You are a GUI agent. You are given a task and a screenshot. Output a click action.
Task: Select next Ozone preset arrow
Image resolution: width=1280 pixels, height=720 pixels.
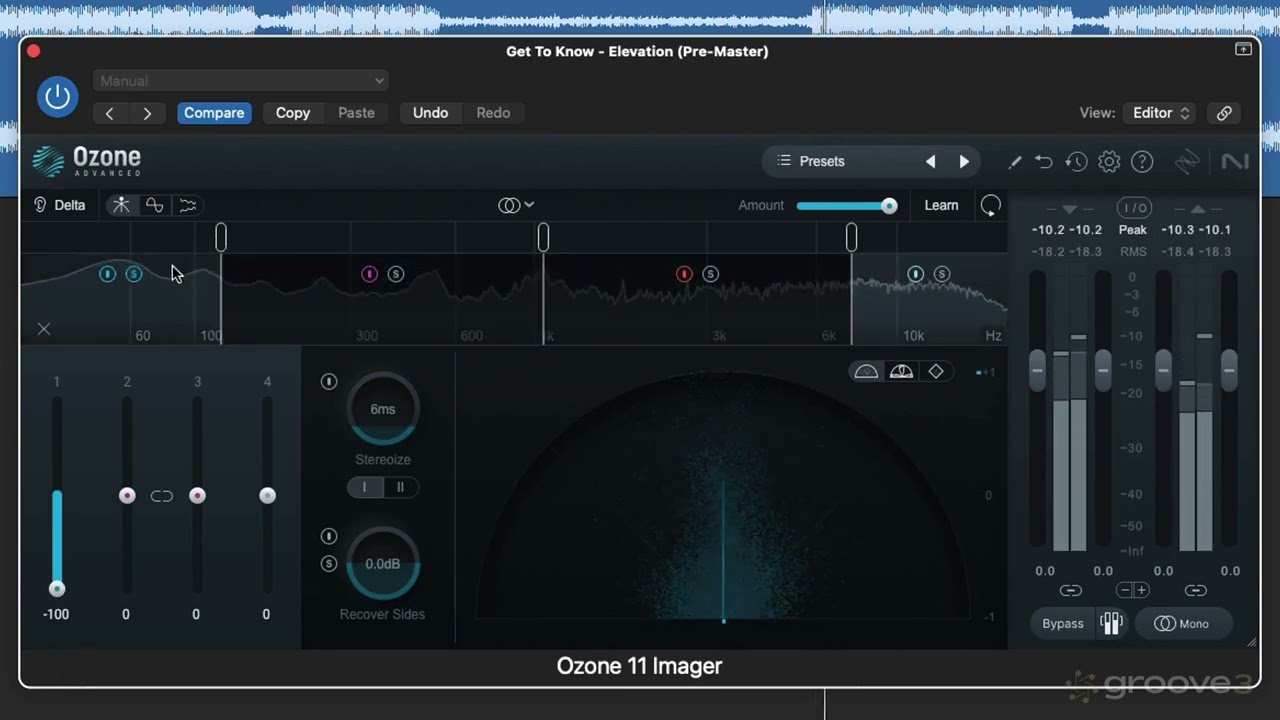(x=964, y=161)
